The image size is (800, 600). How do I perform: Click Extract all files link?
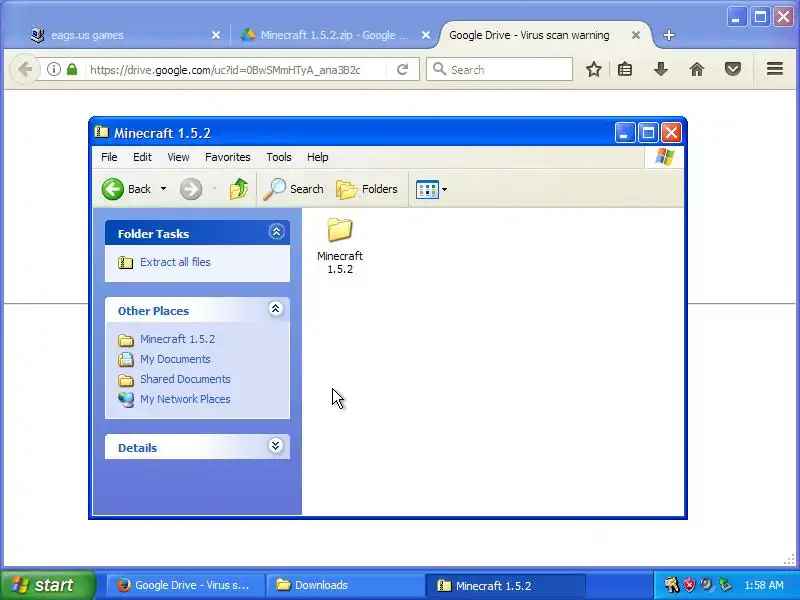pyautogui.click(x=175, y=262)
